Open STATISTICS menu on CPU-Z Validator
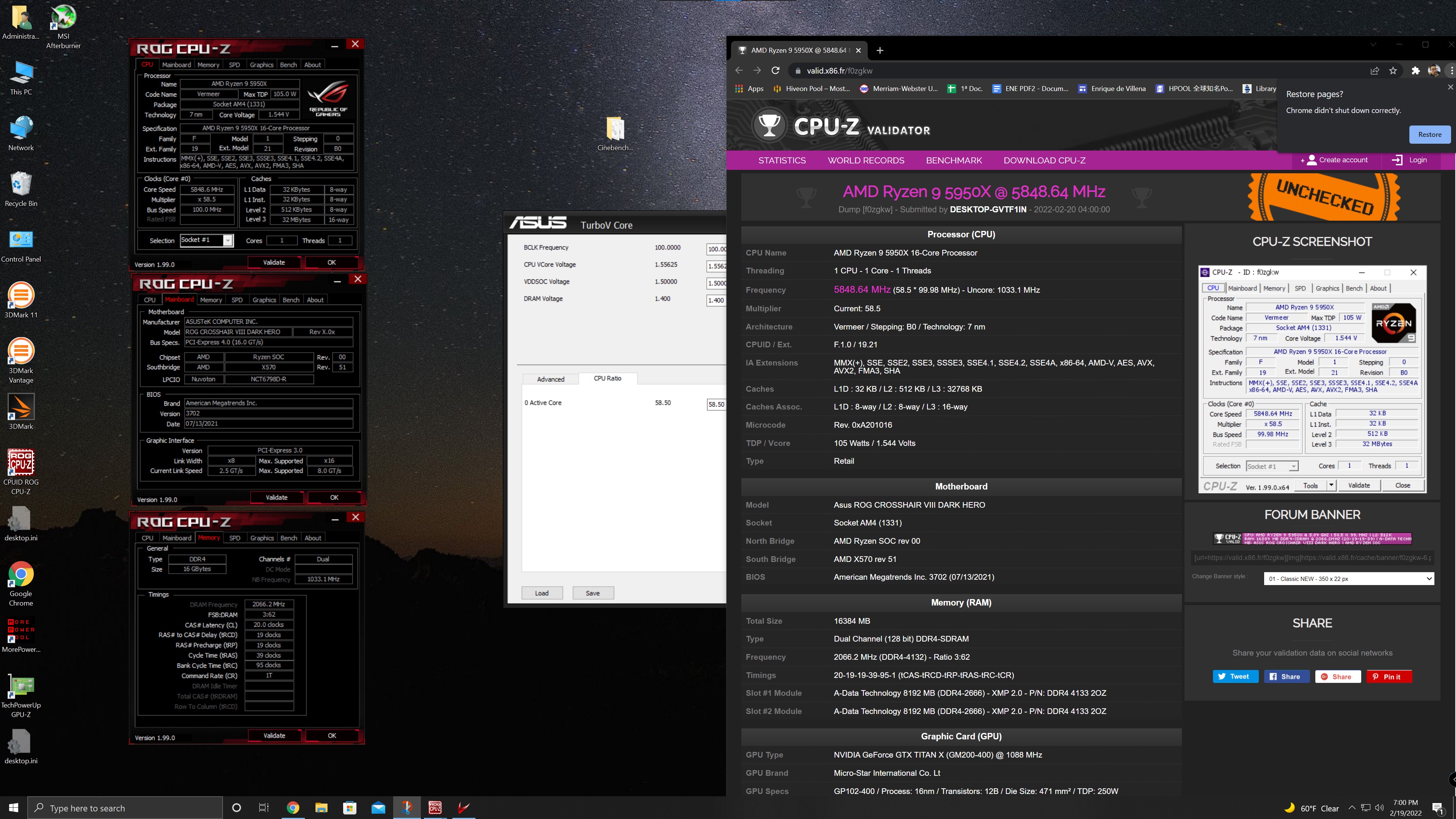1456x819 pixels. tap(782, 160)
